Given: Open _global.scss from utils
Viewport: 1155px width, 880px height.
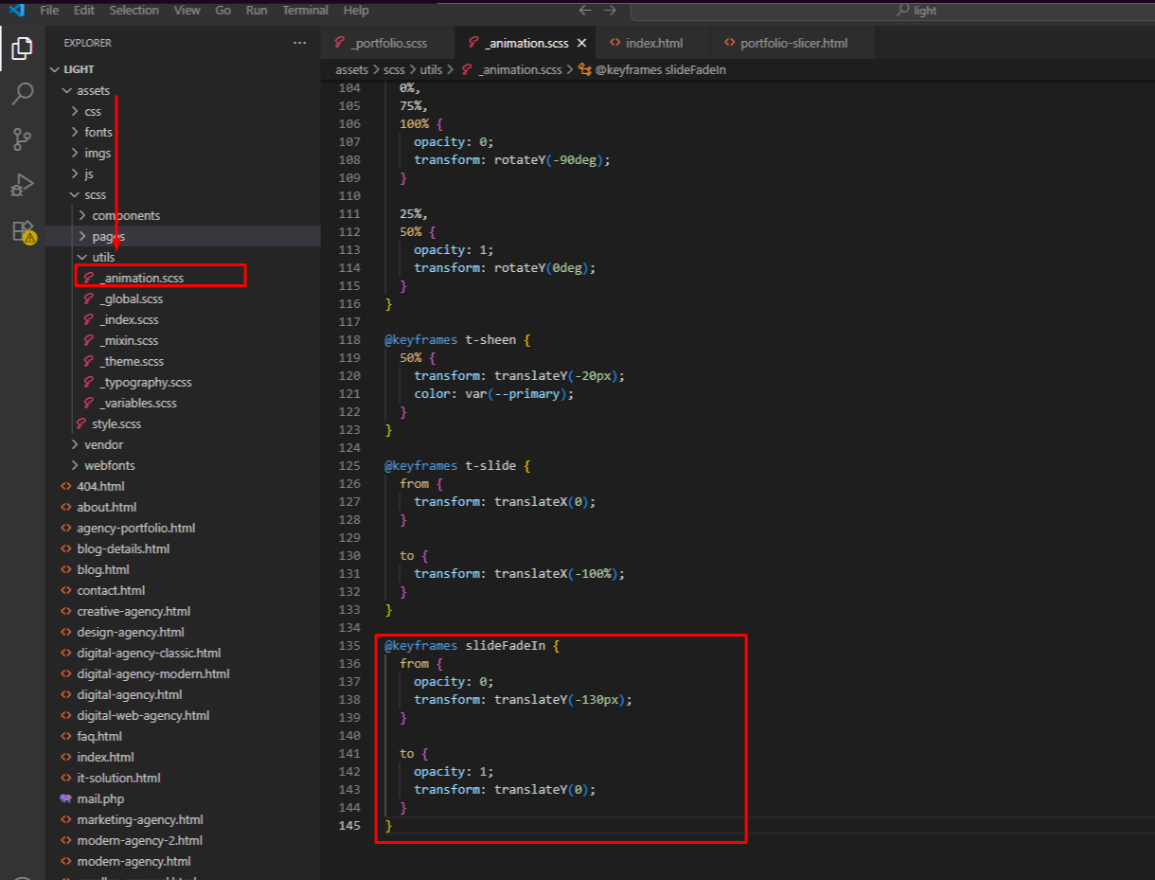Looking at the screenshot, I should 183,299.
